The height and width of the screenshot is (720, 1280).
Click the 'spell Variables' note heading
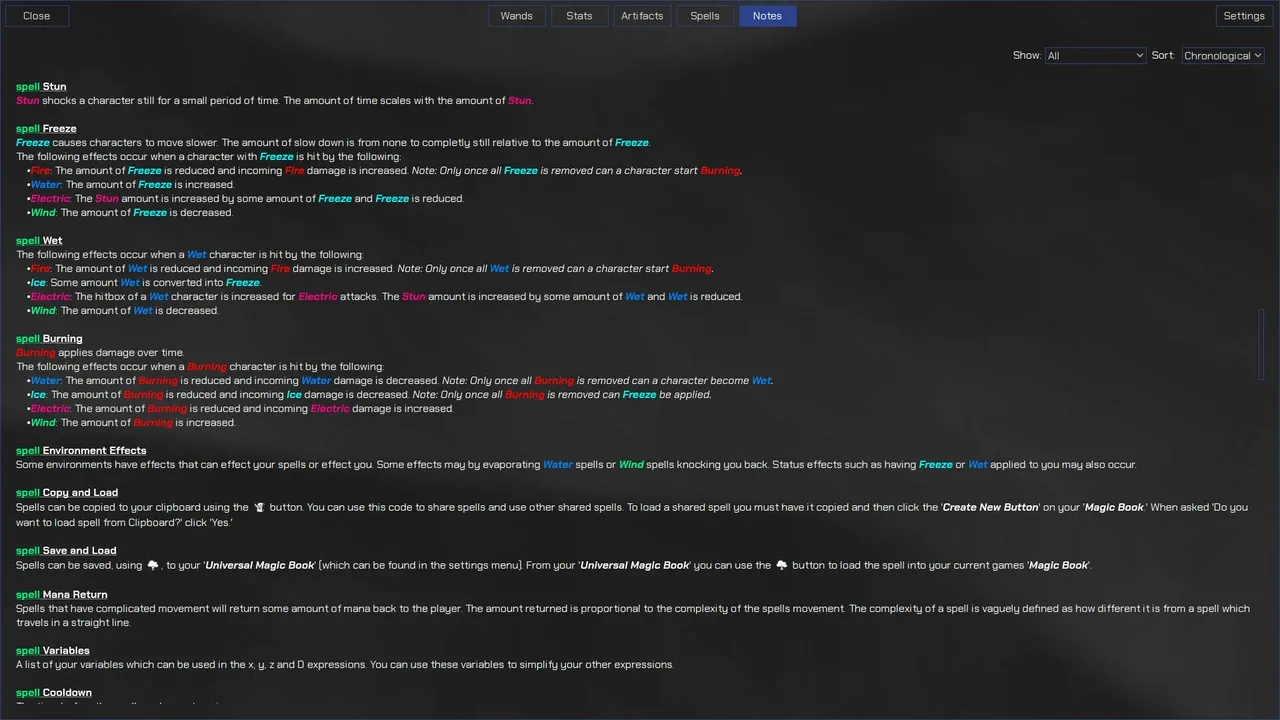(x=53, y=651)
